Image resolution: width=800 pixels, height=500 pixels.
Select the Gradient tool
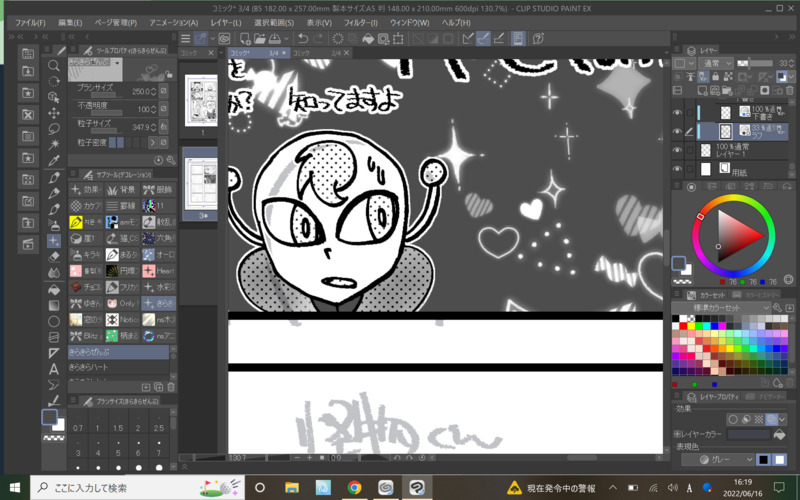(x=54, y=305)
